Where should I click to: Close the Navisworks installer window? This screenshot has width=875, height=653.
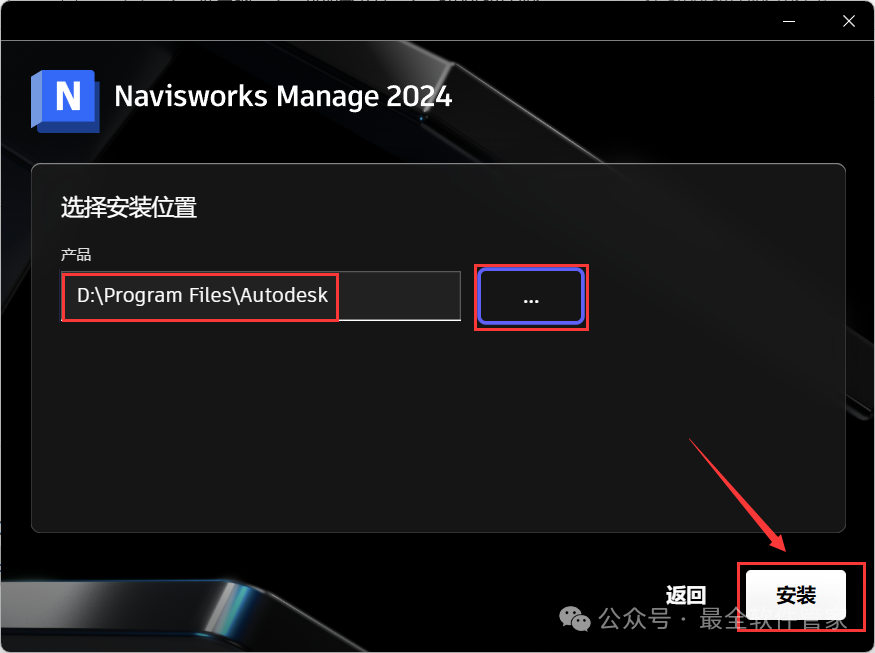[849, 21]
